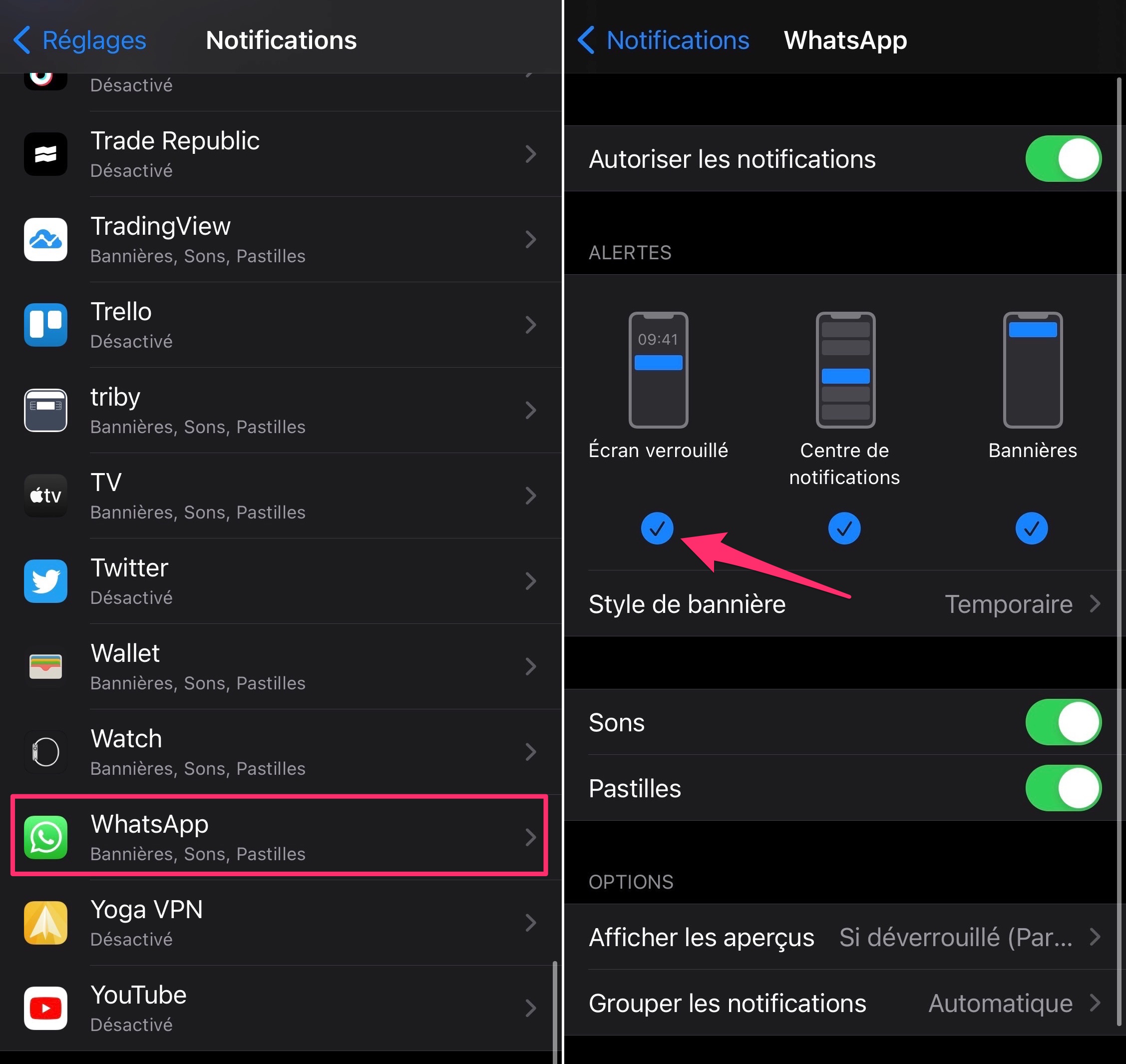This screenshot has width=1126, height=1064.
Task: Open the Watch notification settings
Action: tap(281, 752)
